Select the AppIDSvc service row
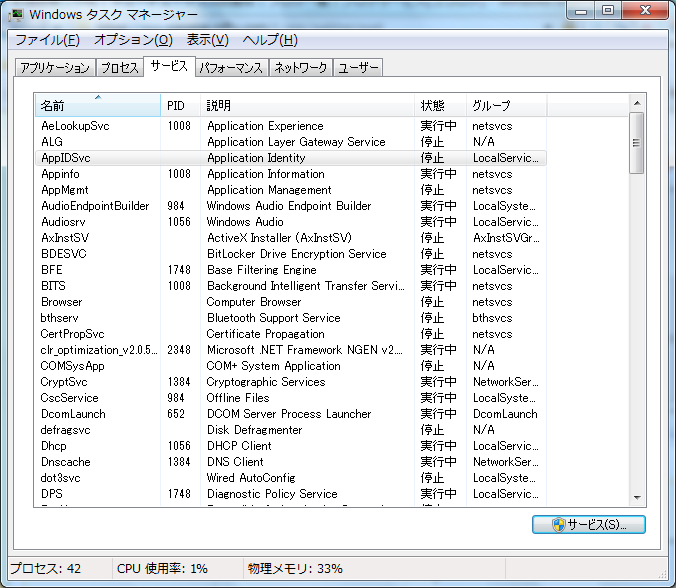 coord(291,158)
